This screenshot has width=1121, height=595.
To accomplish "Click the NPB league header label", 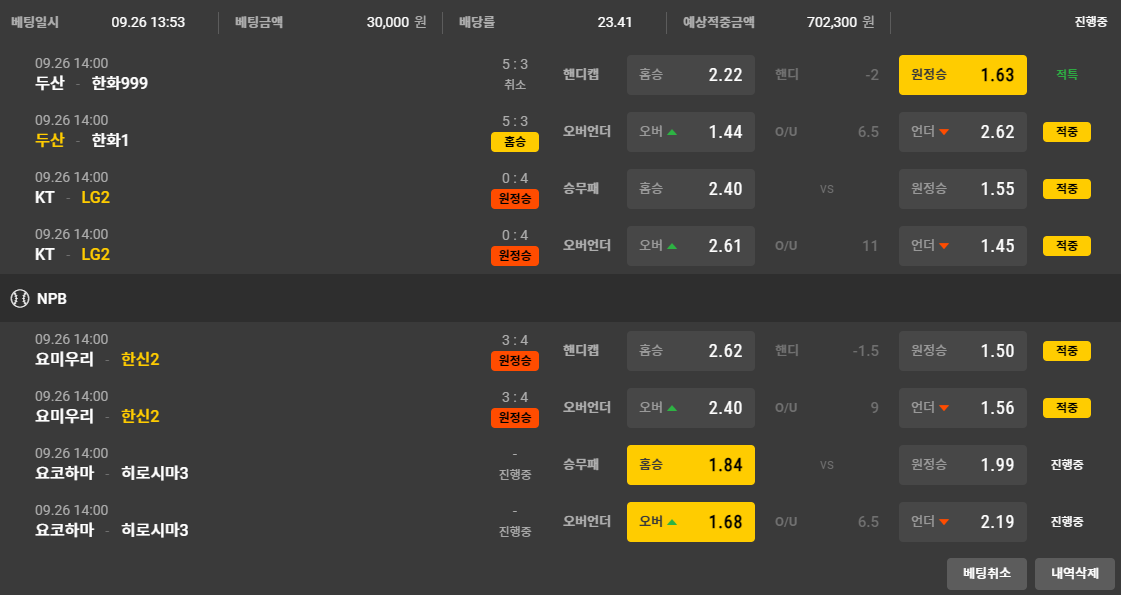I will (52, 298).
